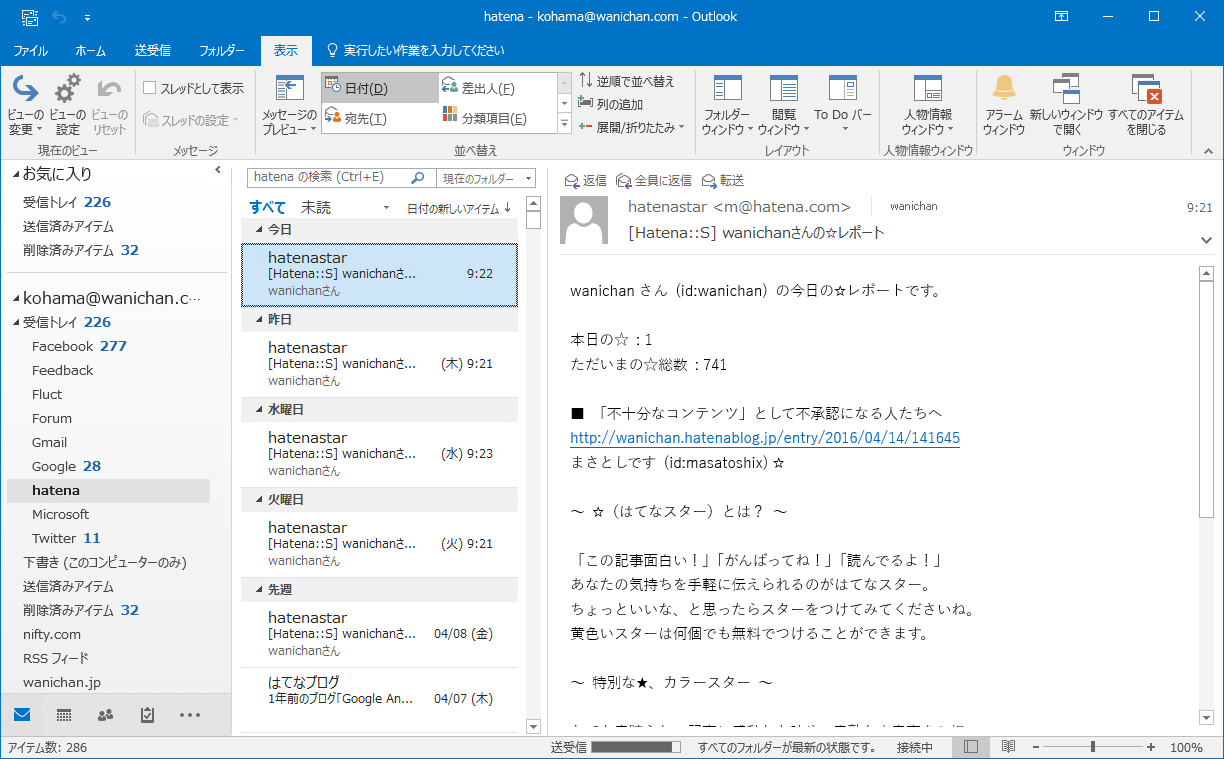Filter message list to unread (未読)
Image resolution: width=1224 pixels, height=759 pixels.
click(316, 208)
